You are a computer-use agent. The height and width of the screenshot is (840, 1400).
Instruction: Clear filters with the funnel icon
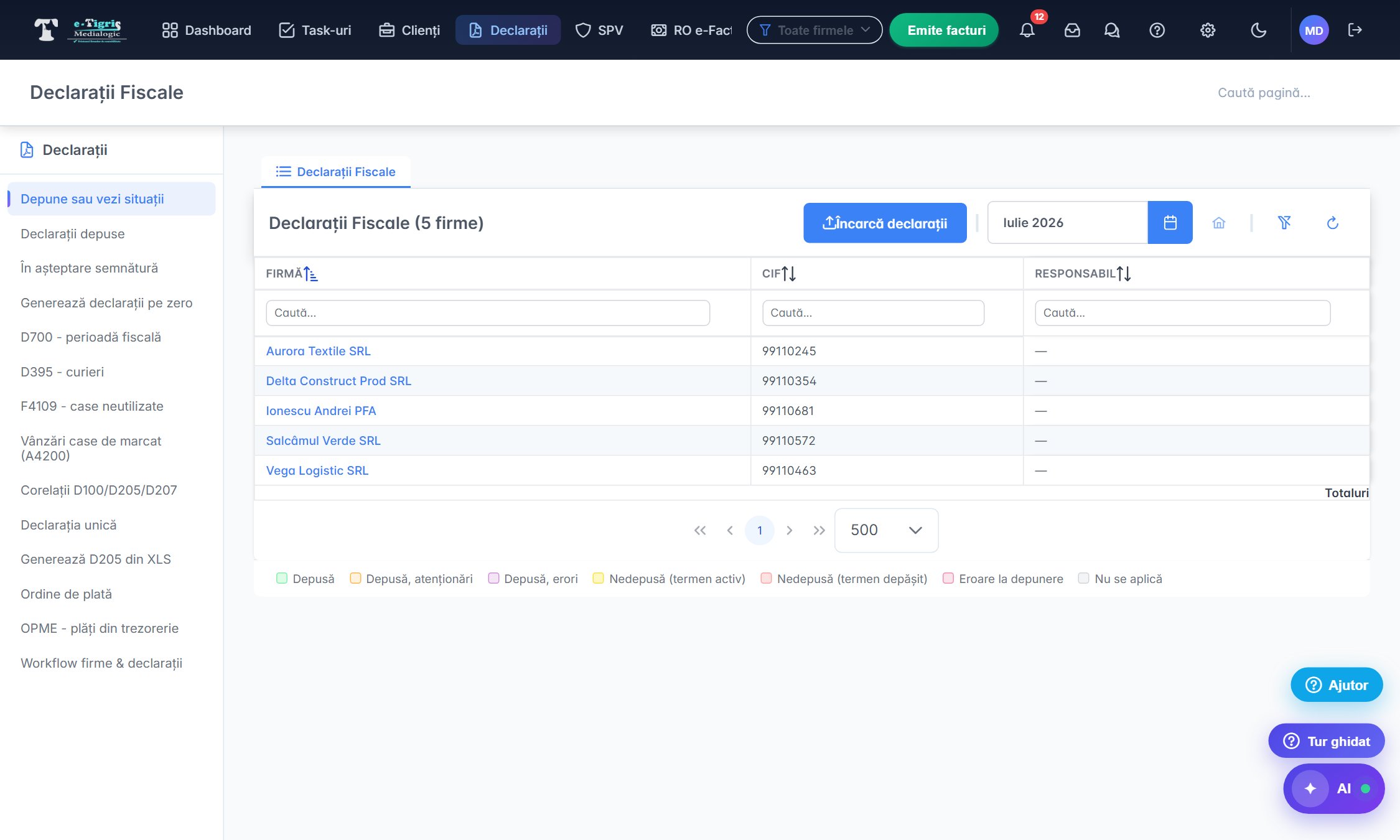pos(1284,223)
